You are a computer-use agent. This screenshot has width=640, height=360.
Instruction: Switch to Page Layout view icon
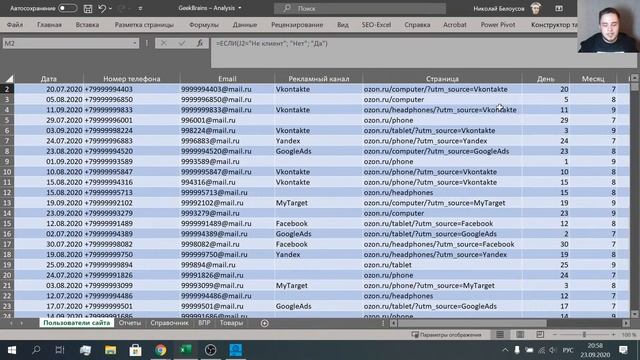point(520,335)
